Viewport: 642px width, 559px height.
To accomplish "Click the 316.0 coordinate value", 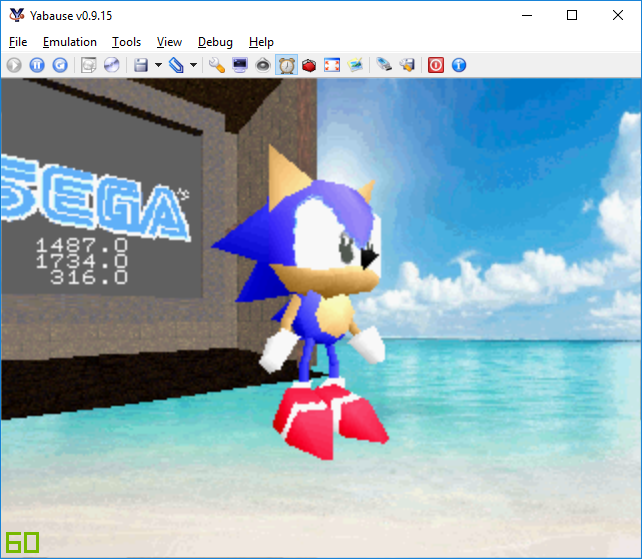I will click(89, 278).
